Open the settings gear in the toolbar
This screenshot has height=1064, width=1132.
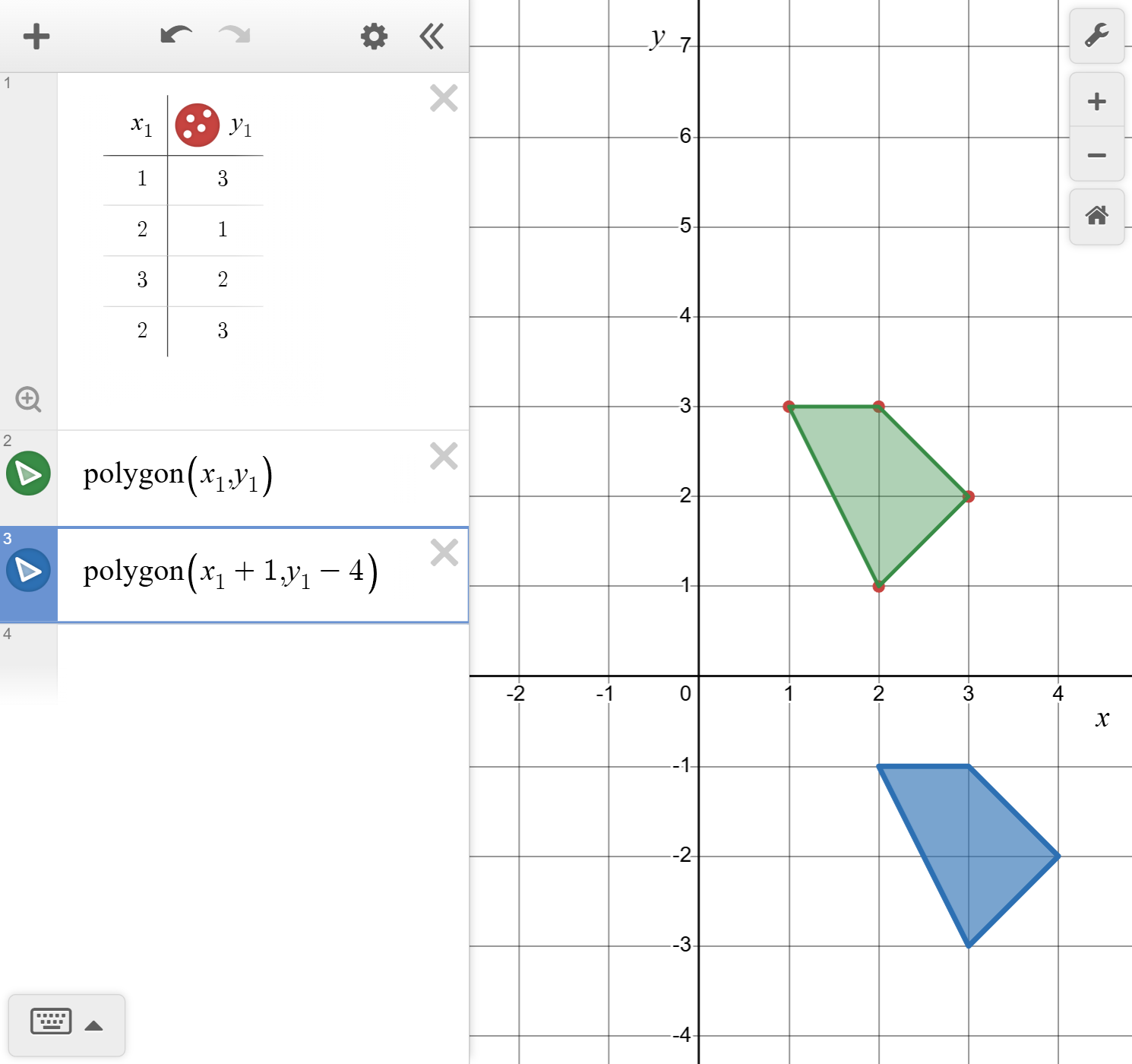click(x=373, y=36)
